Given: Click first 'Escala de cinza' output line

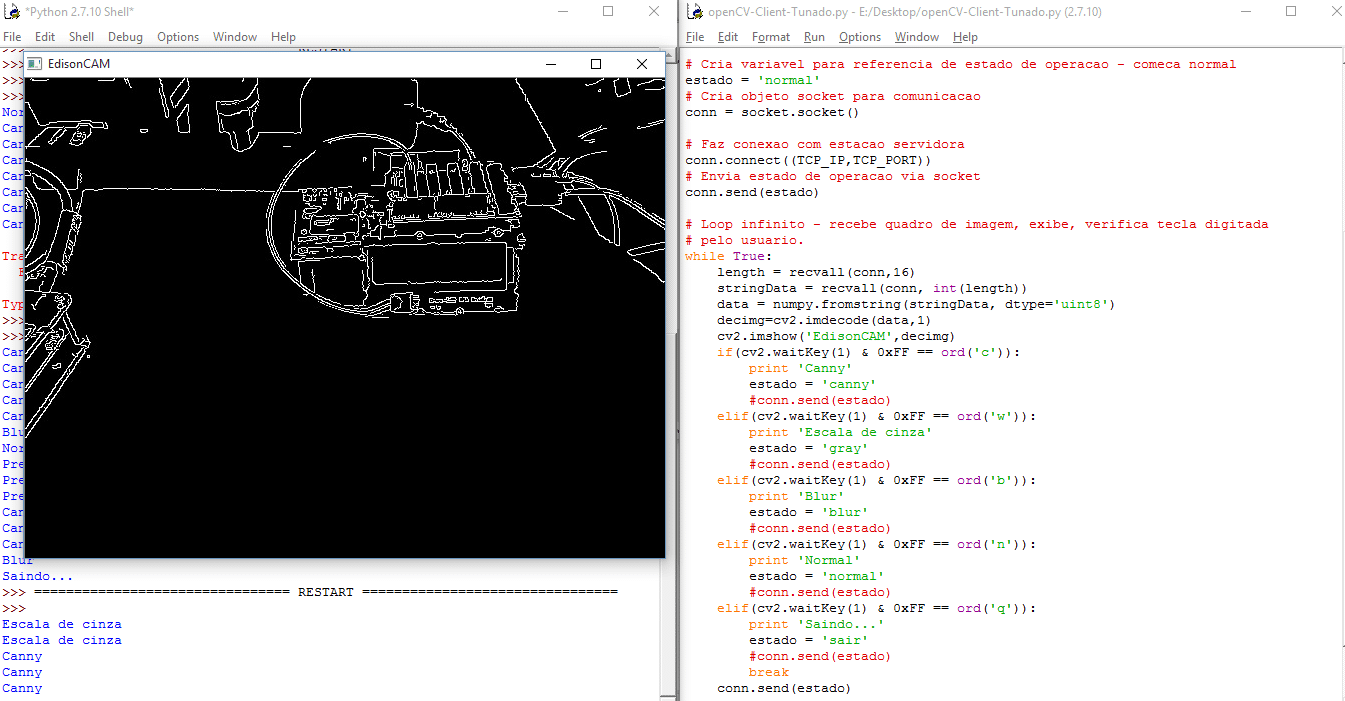Looking at the screenshot, I should point(62,624).
